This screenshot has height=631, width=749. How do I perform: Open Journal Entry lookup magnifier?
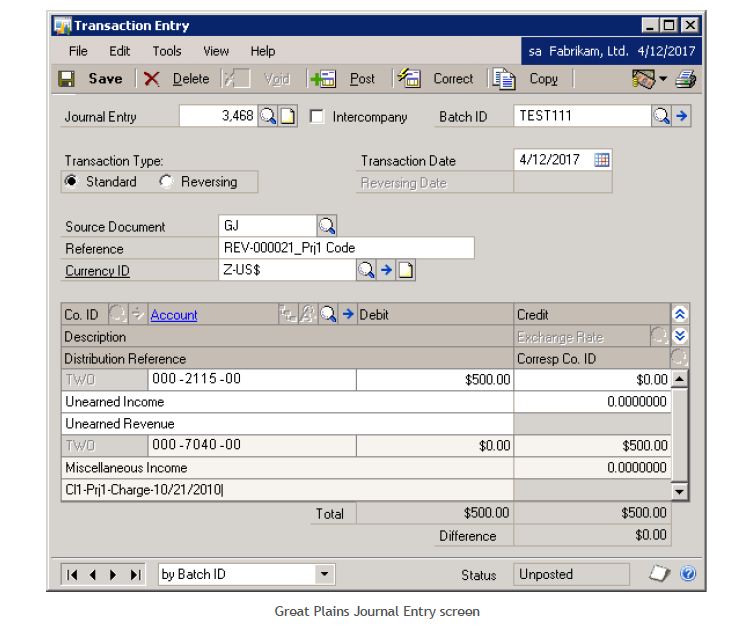click(x=268, y=116)
